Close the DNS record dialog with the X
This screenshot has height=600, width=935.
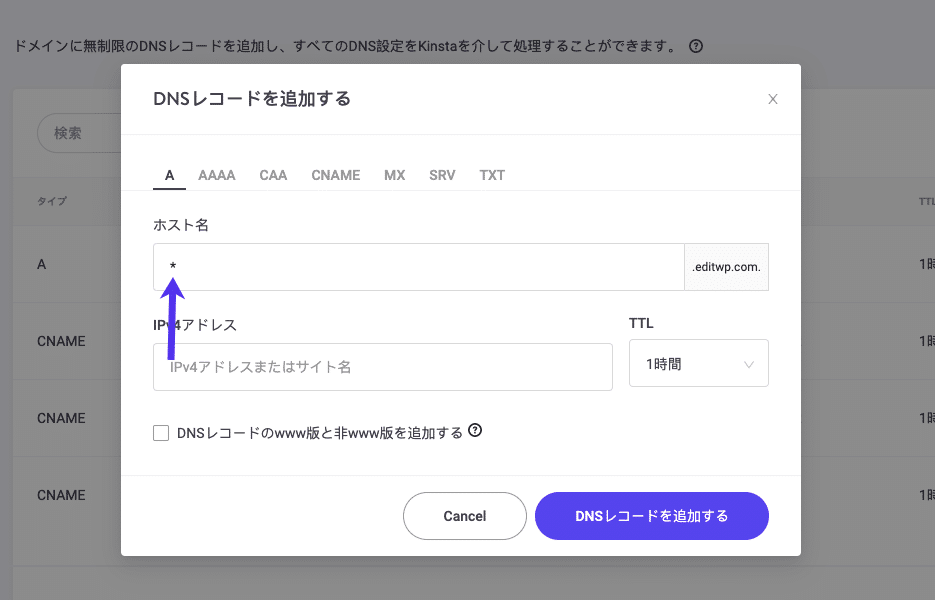[x=772, y=99]
